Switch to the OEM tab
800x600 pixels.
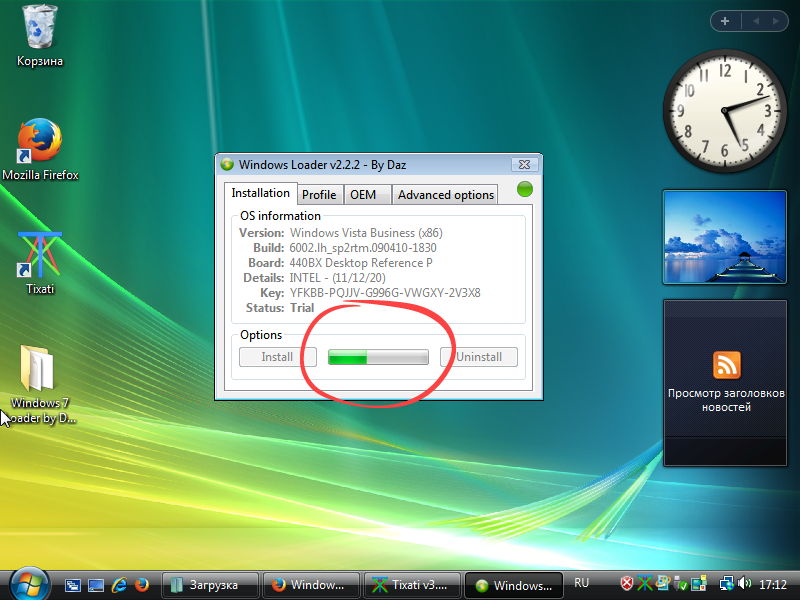tap(366, 194)
